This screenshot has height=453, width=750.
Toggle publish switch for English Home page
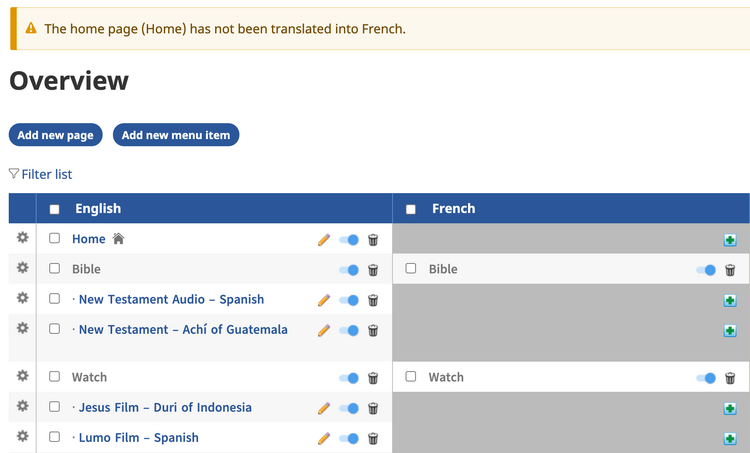pyautogui.click(x=349, y=240)
